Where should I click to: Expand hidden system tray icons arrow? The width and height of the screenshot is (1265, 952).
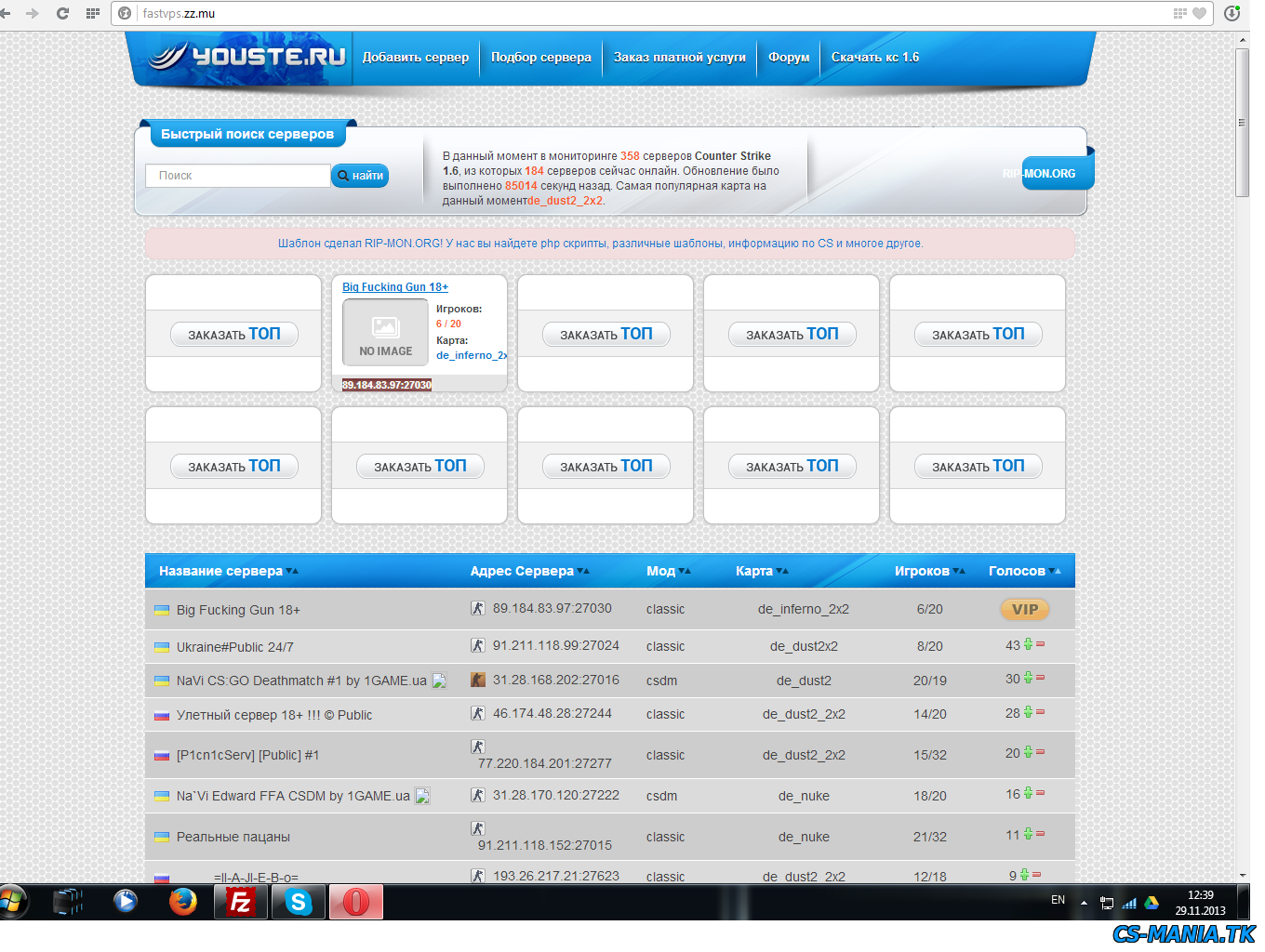[1084, 902]
